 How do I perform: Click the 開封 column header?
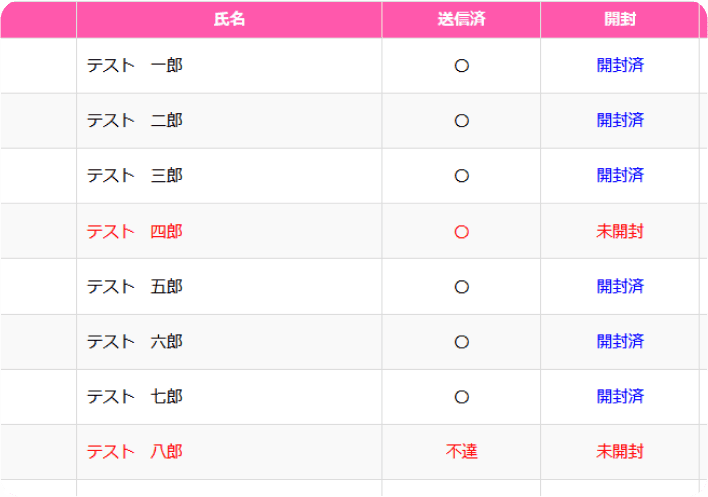(620, 19)
